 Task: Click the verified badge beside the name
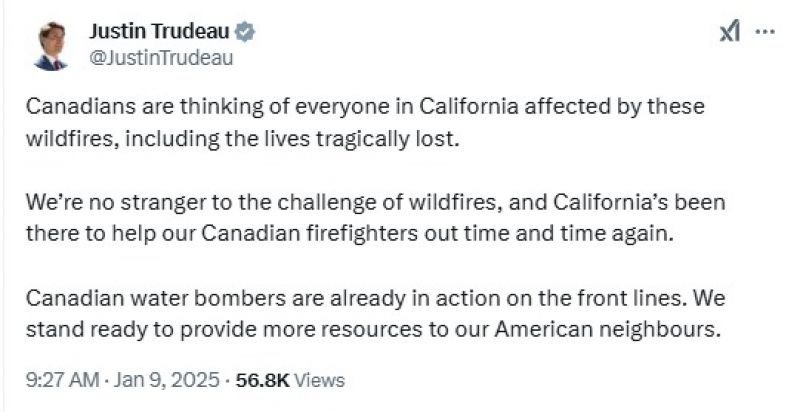[x=246, y=32]
